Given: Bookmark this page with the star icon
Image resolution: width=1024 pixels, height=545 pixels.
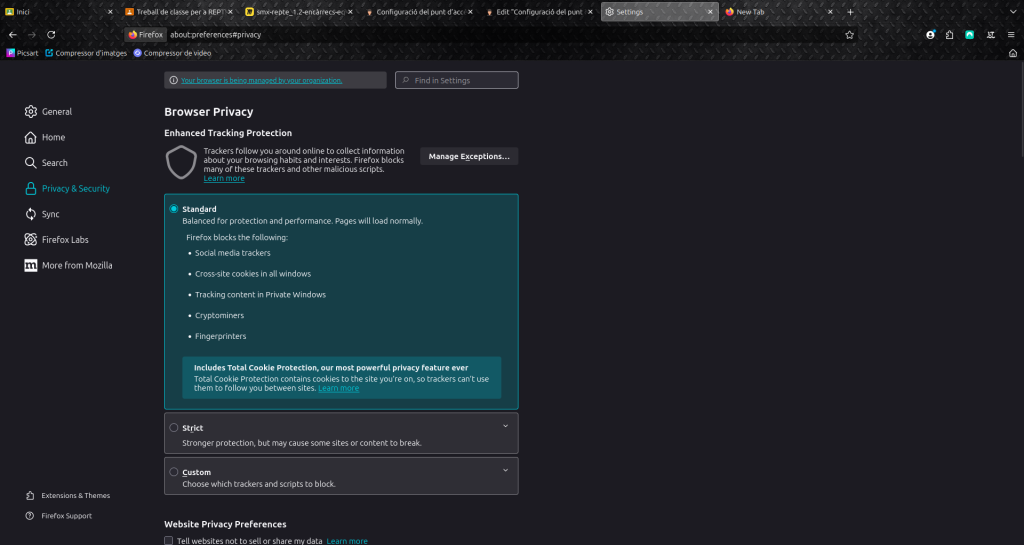Looking at the screenshot, I should (849, 34).
